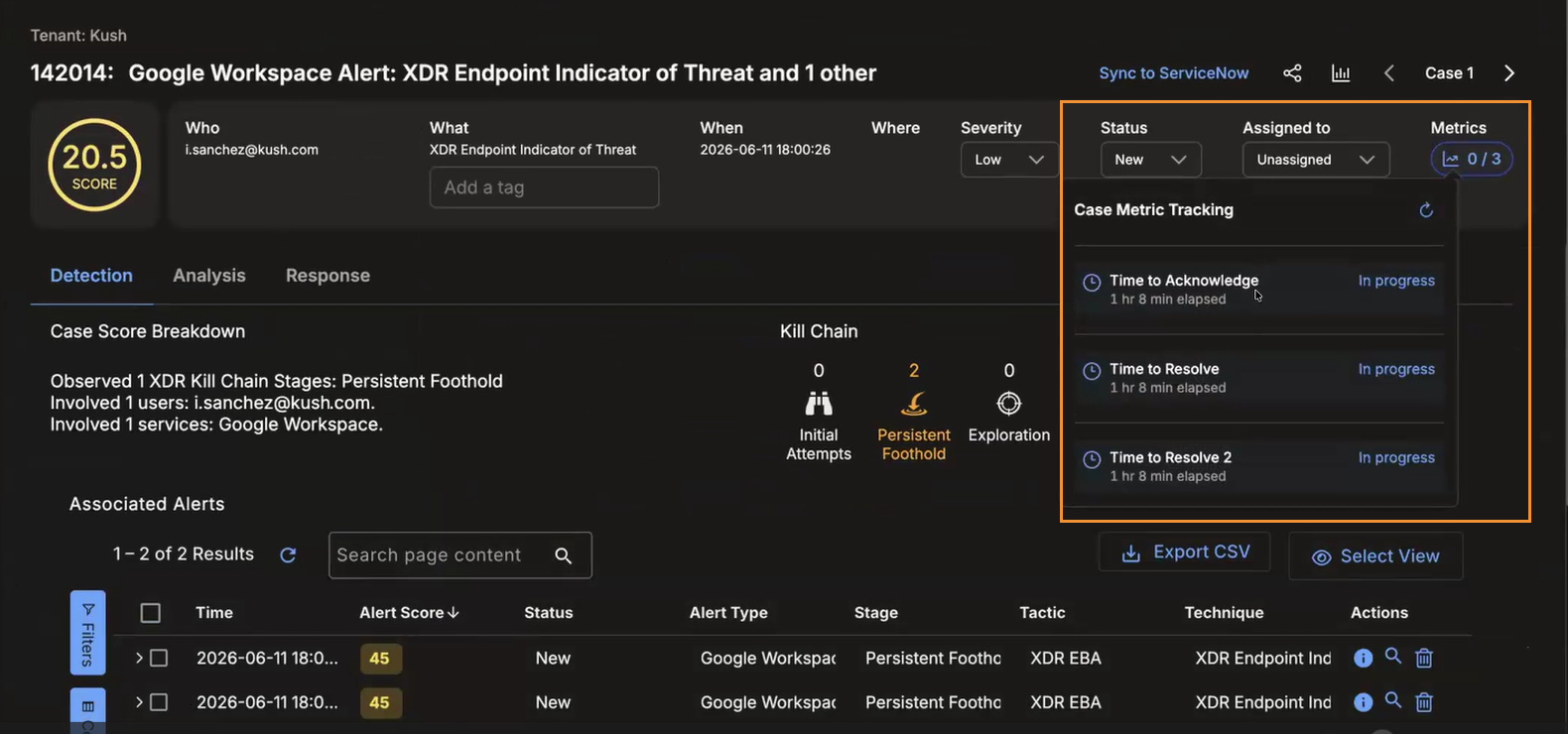The image size is (1568, 734).
Task: View info for the second alert row
Action: [x=1364, y=702]
